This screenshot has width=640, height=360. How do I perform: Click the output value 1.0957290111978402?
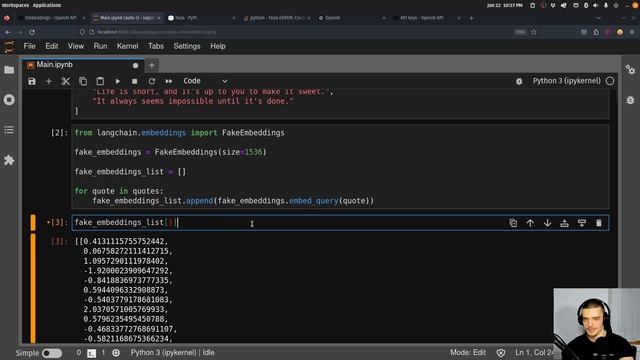pos(124,261)
